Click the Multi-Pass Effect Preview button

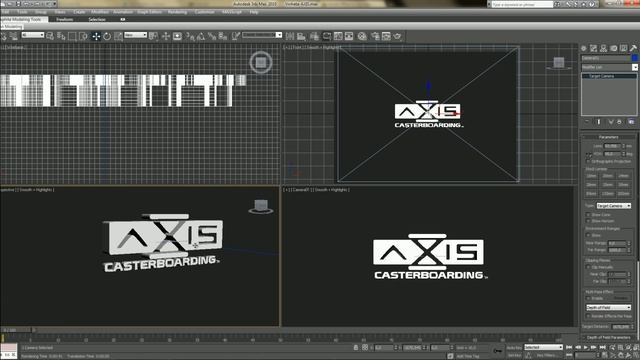[x=621, y=298]
